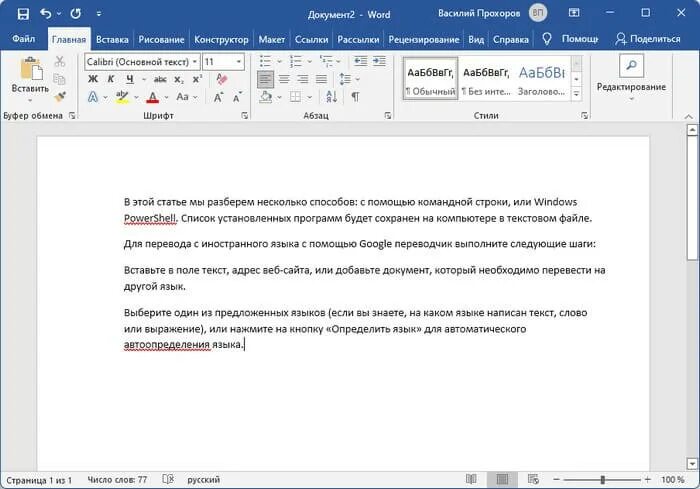700x489 pixels.
Task: Click Вставить paste label button
Action: tap(30, 88)
